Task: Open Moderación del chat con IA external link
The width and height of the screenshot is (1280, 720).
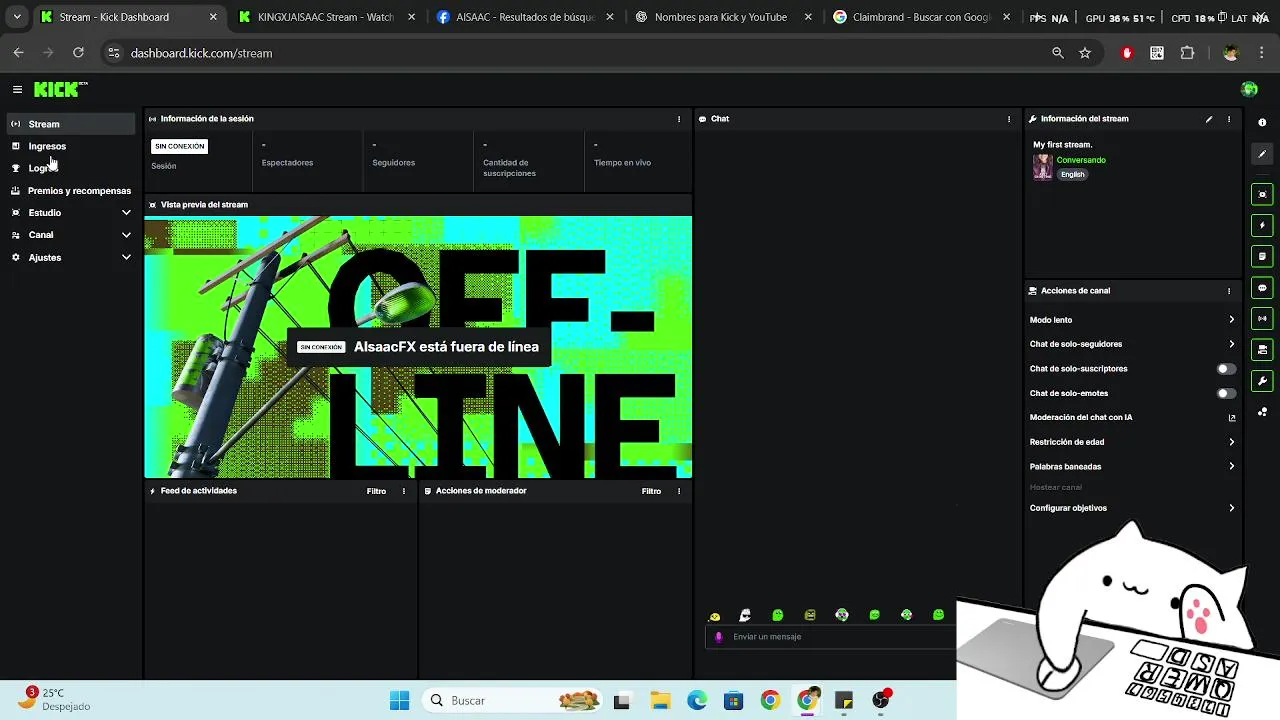Action: pyautogui.click(x=1232, y=418)
